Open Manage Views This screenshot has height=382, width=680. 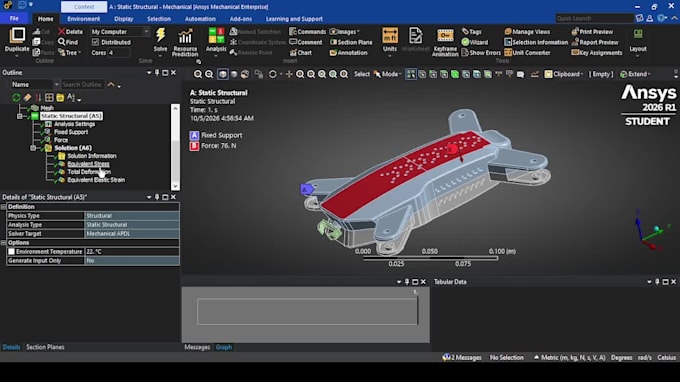point(527,32)
